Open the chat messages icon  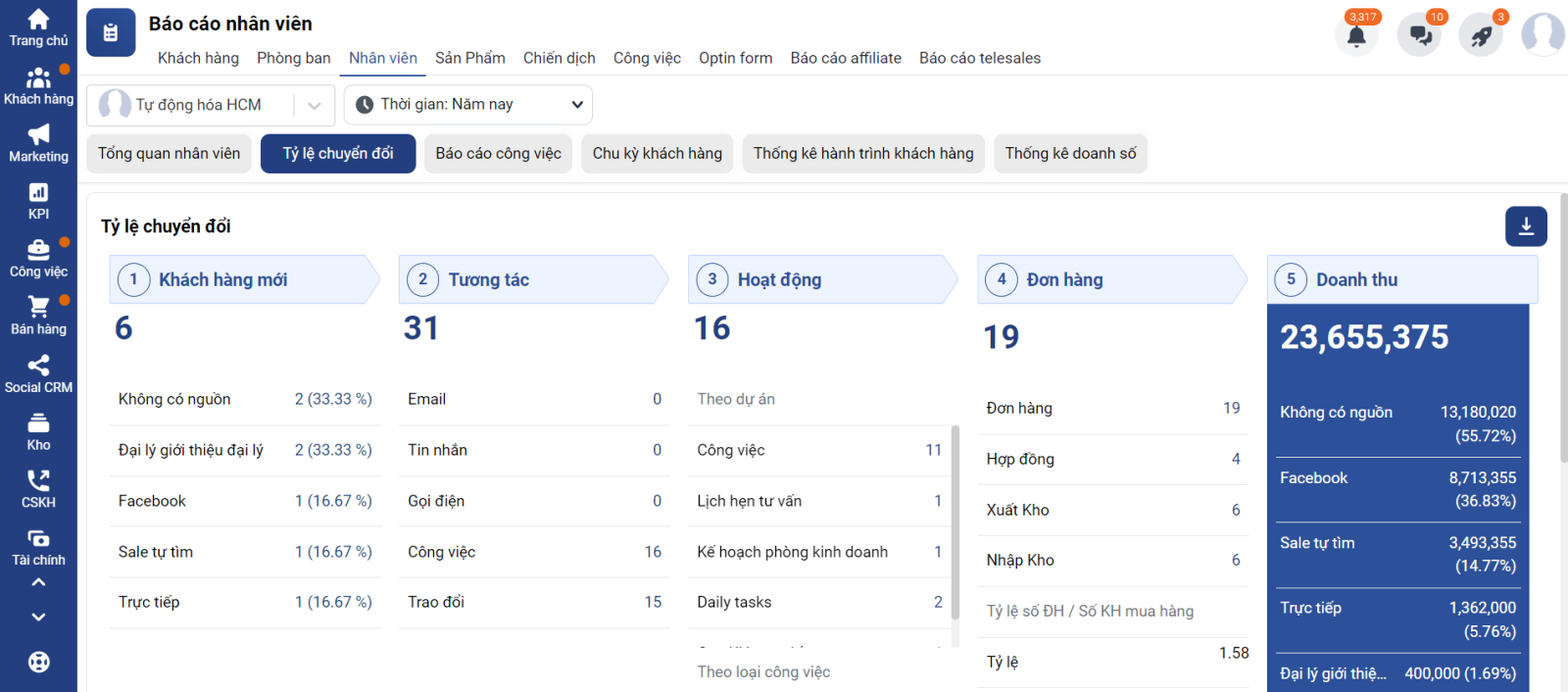click(1420, 36)
